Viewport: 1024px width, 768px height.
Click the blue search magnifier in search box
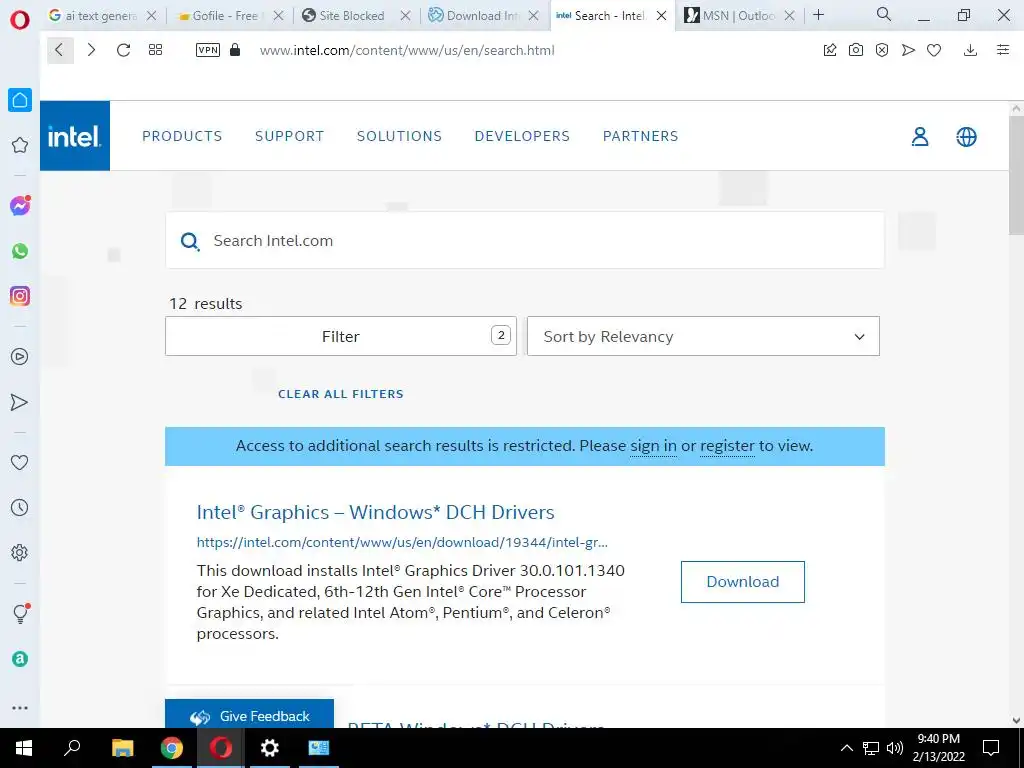[x=190, y=242]
